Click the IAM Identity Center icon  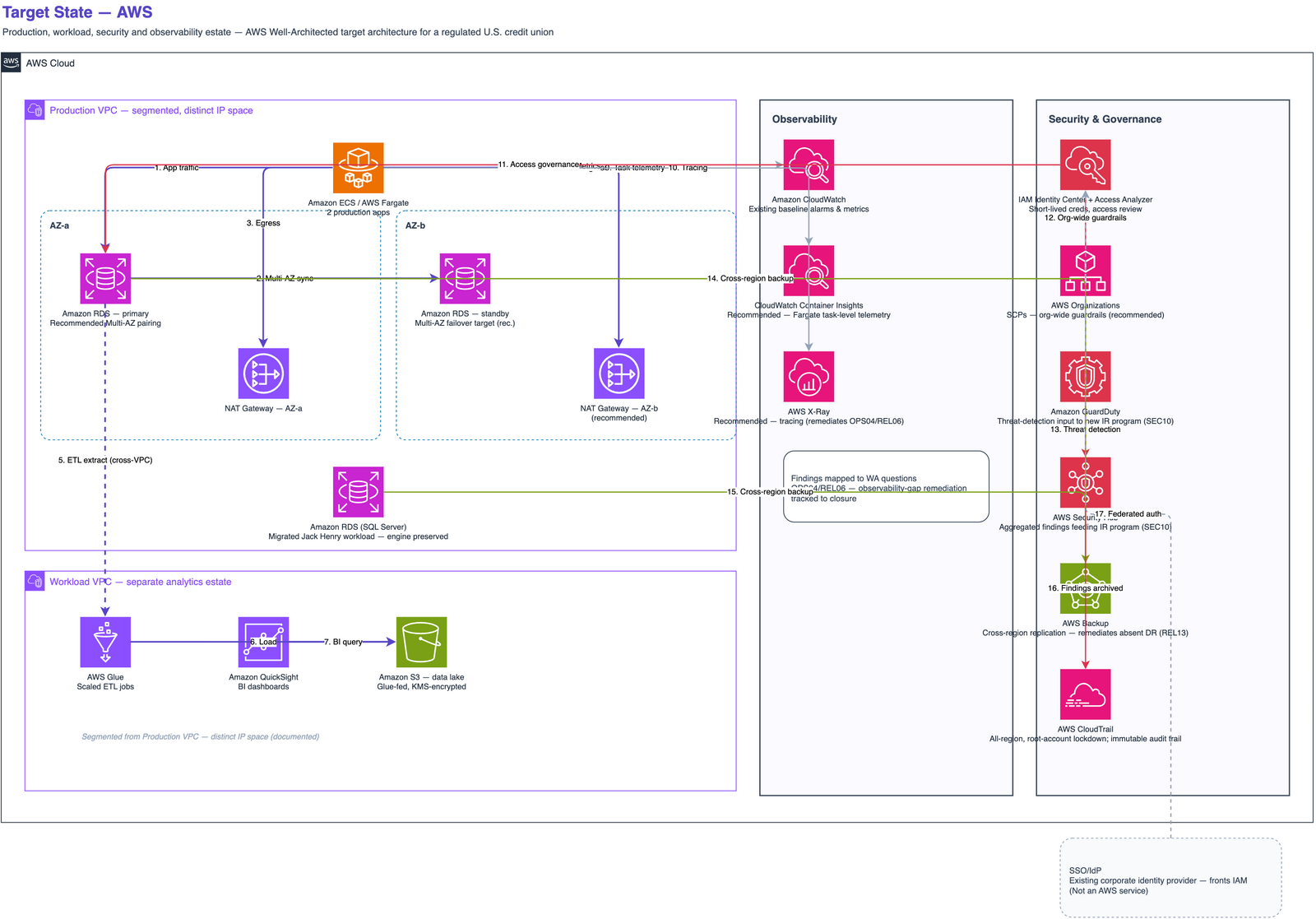coord(1085,165)
